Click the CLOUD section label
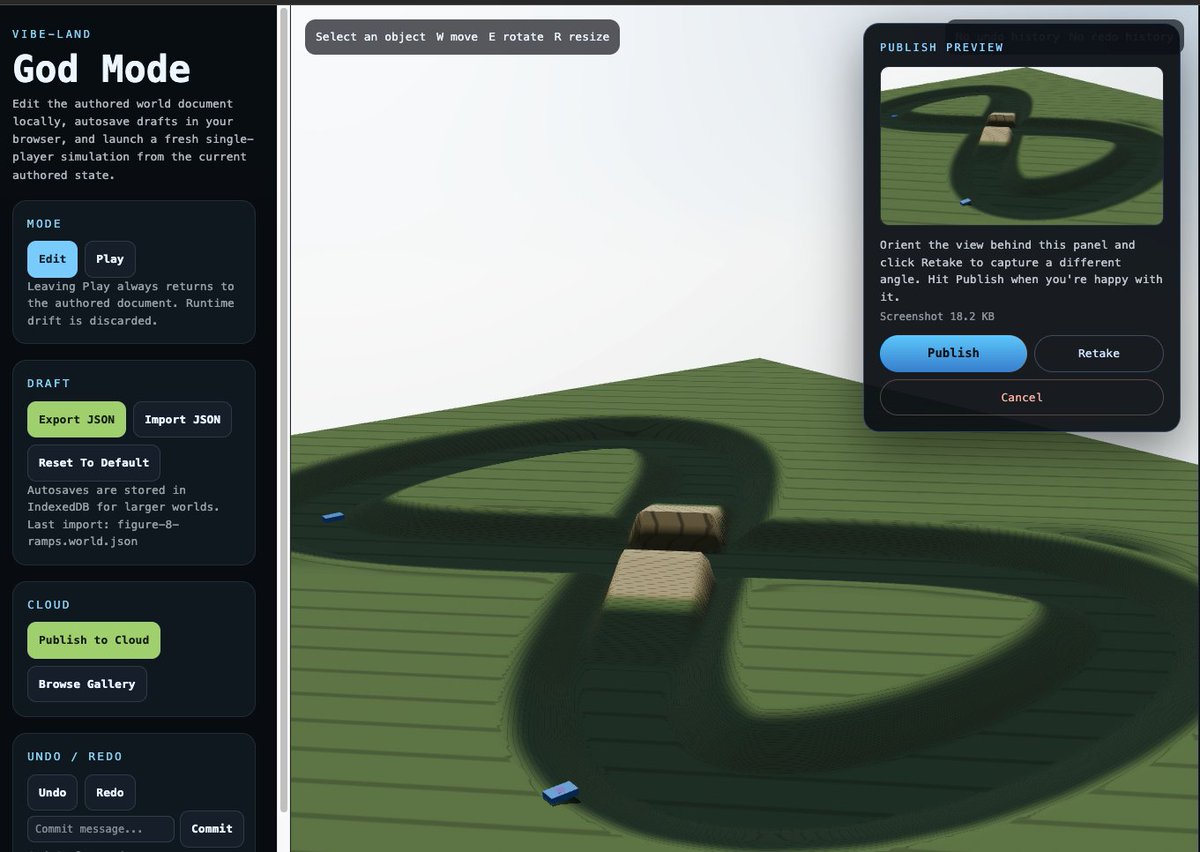The height and width of the screenshot is (852, 1200). [49, 605]
